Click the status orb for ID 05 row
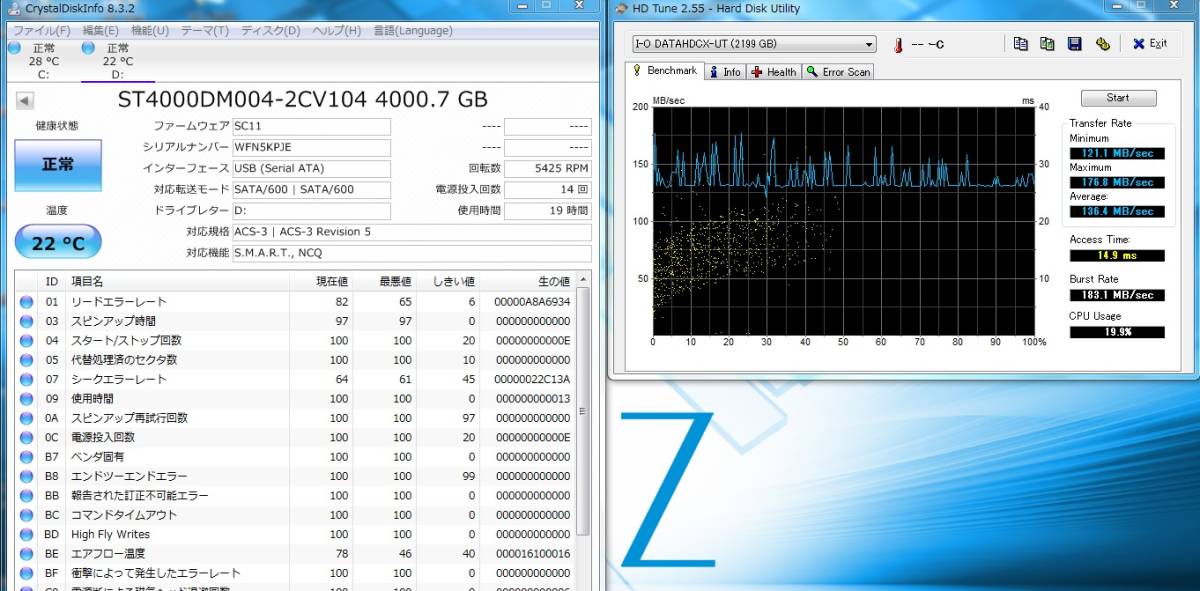 27,360
